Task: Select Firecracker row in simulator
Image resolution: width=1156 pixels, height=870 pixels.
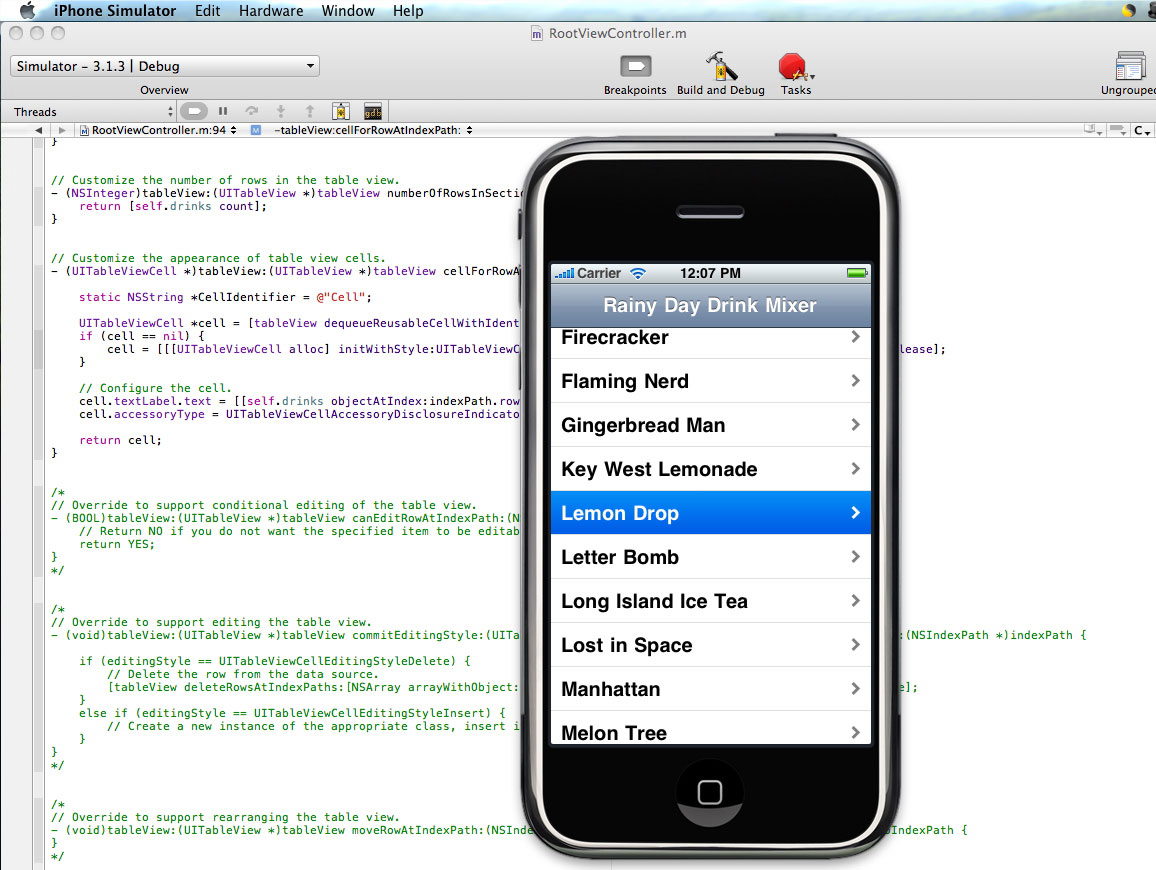Action: click(x=711, y=343)
